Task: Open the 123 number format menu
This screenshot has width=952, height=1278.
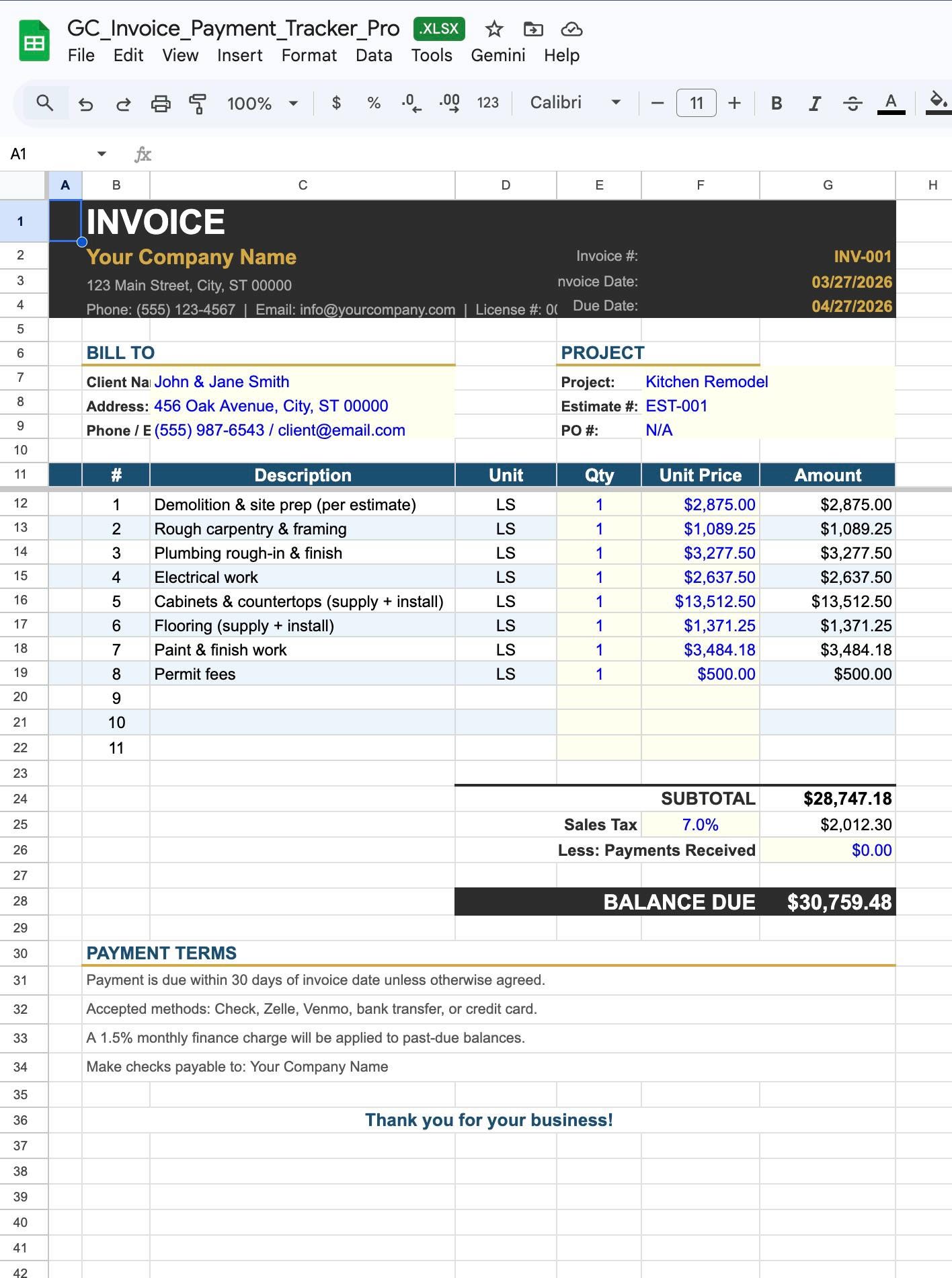Action: pyautogui.click(x=488, y=103)
